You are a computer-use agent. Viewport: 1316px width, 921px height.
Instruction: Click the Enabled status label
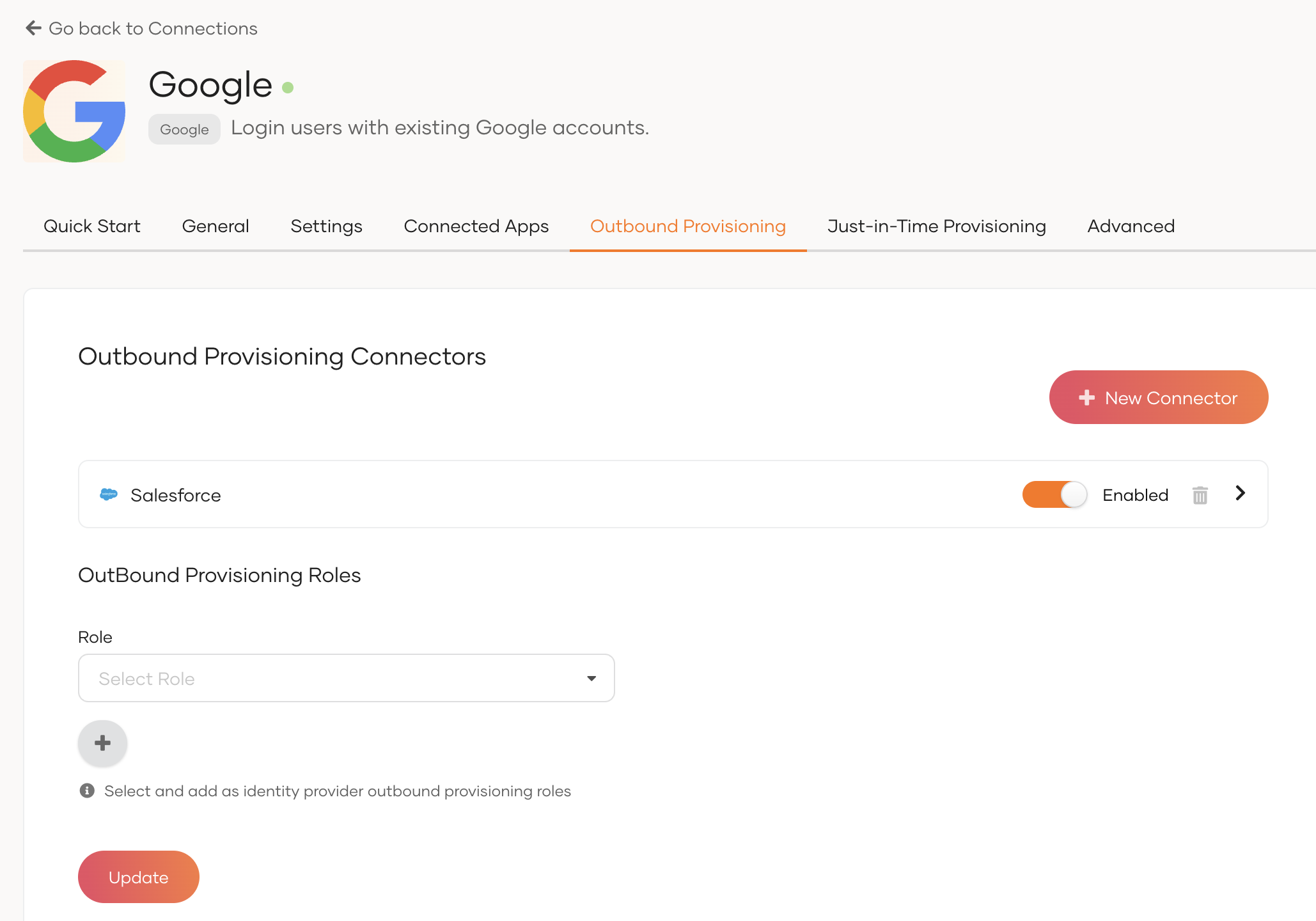tap(1136, 496)
